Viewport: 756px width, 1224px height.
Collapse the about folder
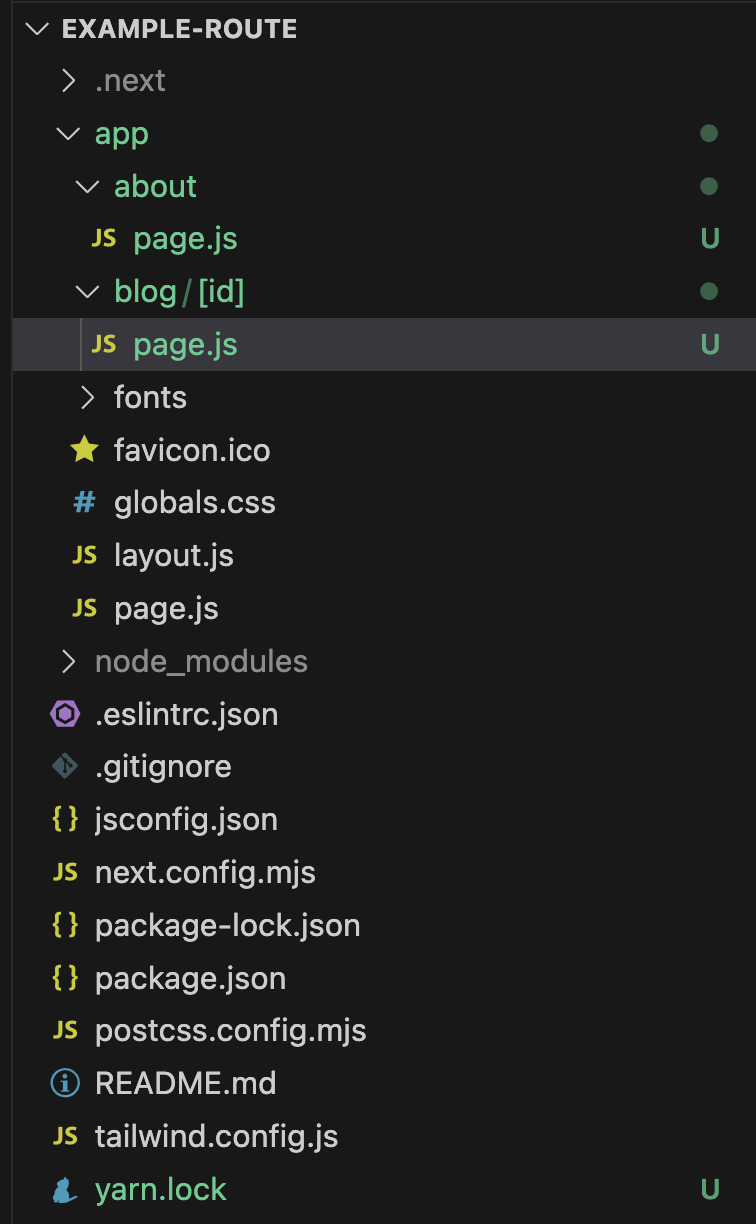(88, 186)
